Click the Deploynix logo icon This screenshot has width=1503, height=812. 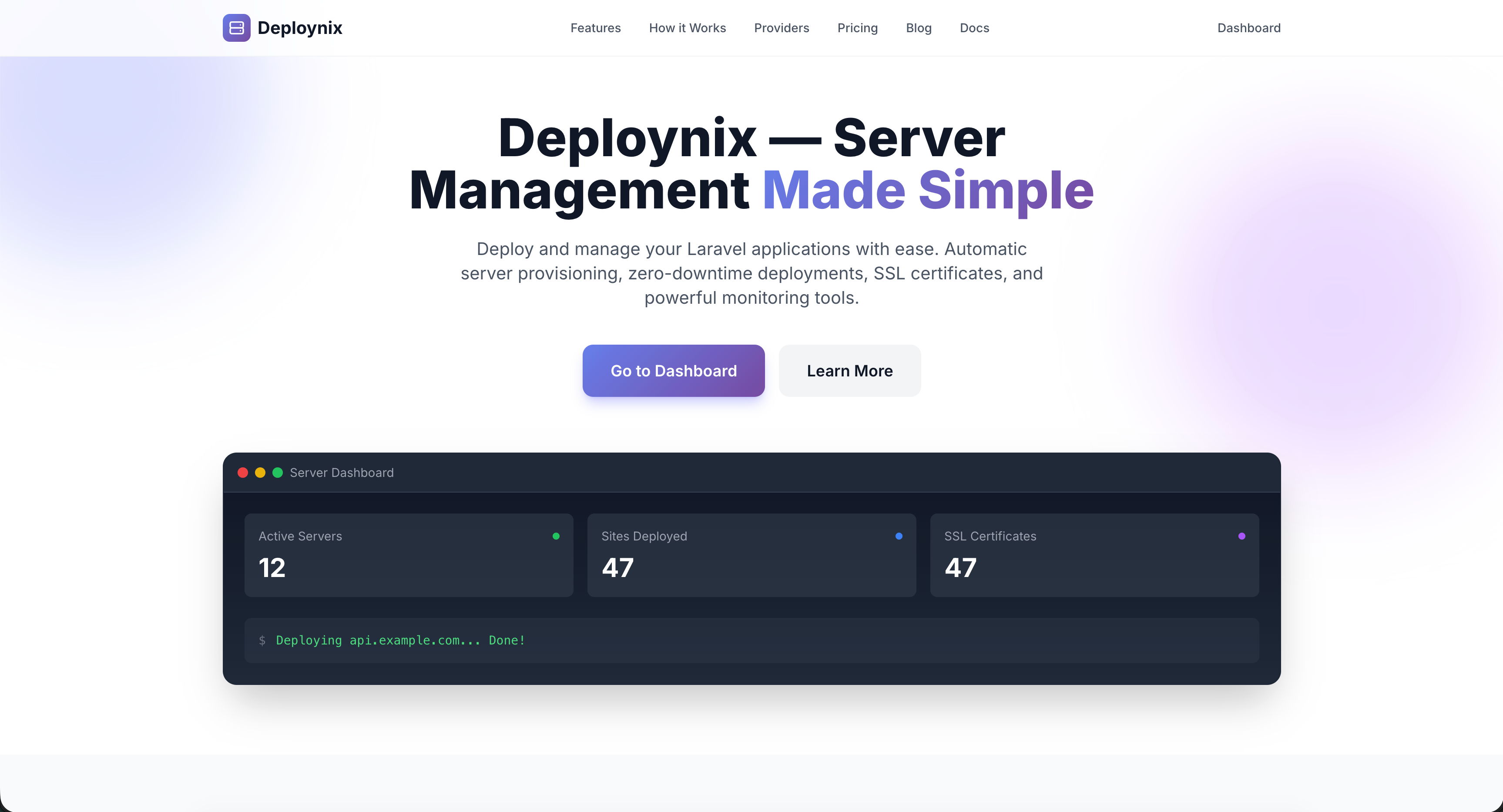pyautogui.click(x=236, y=27)
